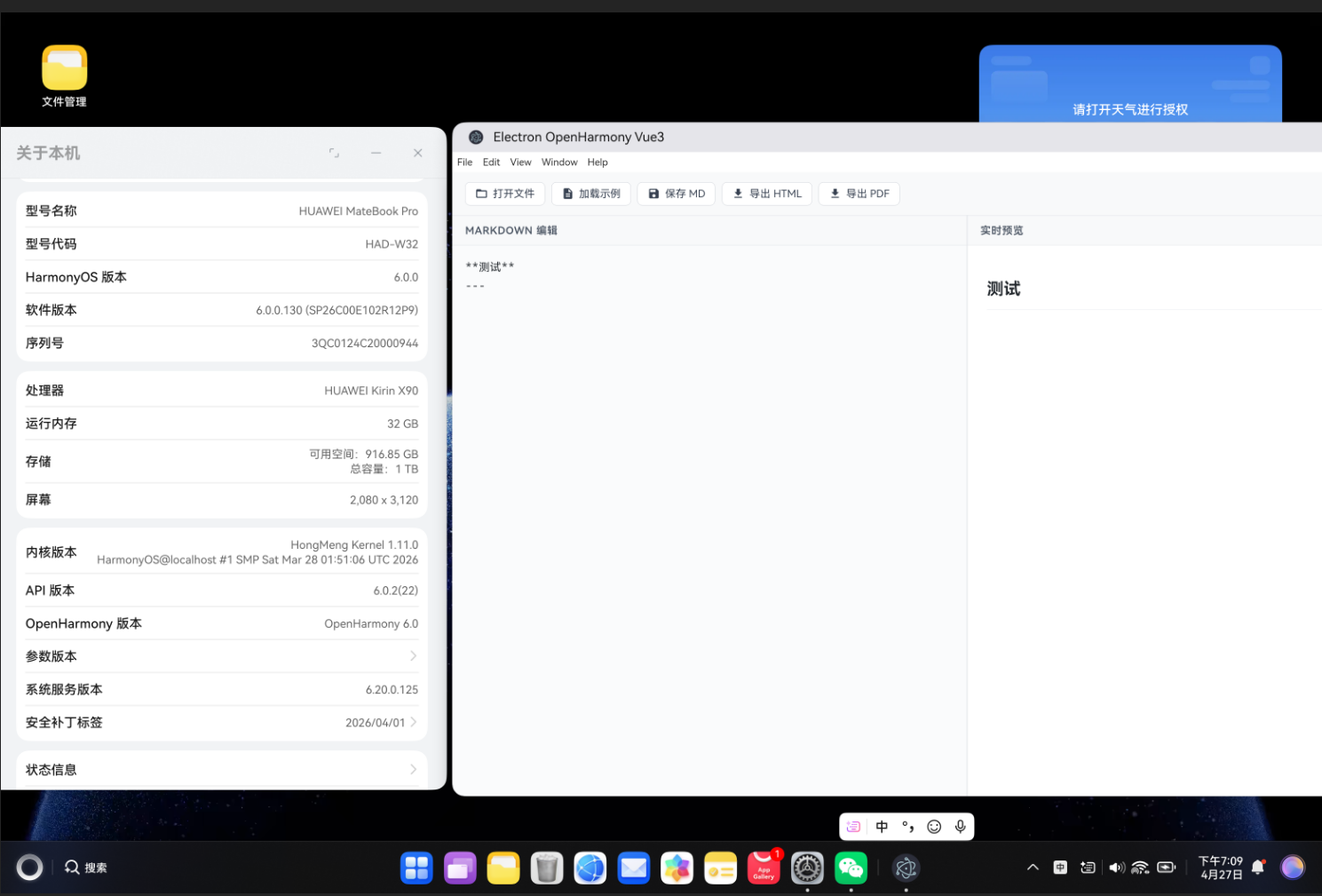
Task: Export the document via 导出 HTML
Action: 767,194
